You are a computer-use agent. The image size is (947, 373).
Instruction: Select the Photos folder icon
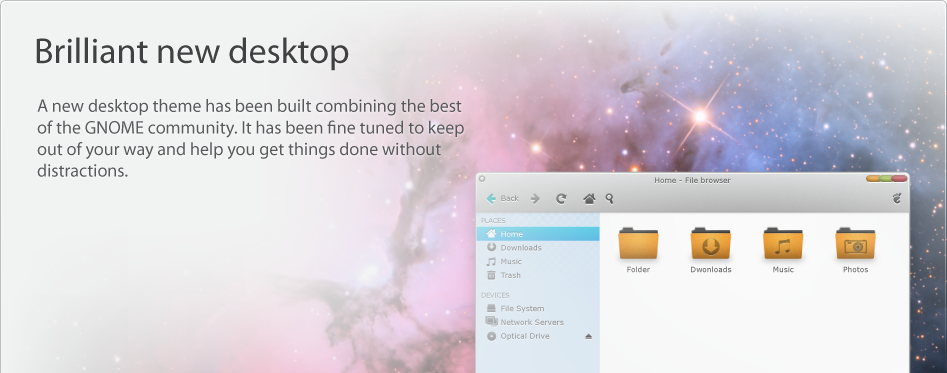[x=855, y=244]
